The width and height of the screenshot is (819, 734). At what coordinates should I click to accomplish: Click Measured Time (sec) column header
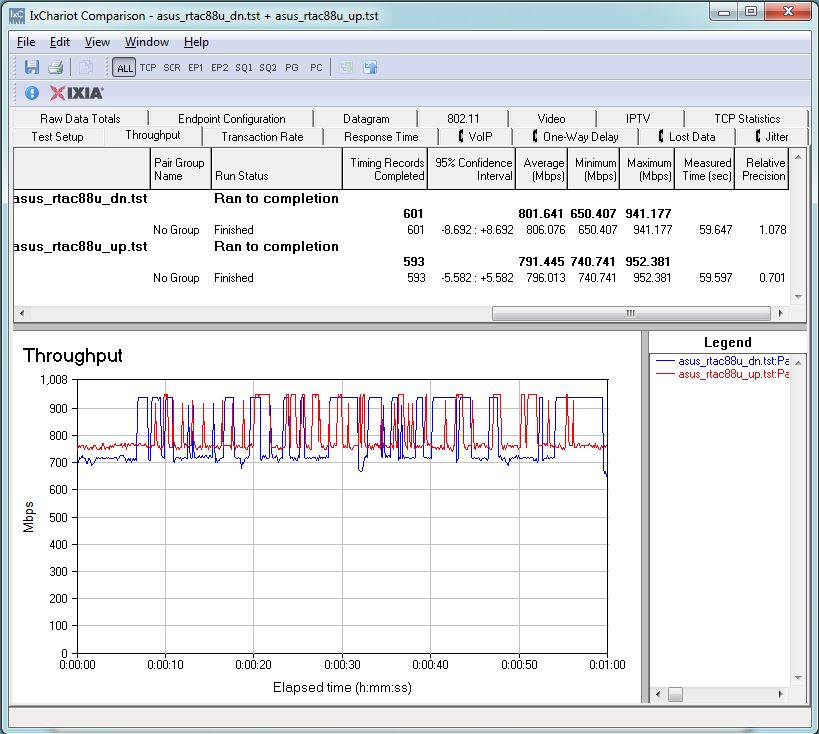(x=705, y=169)
